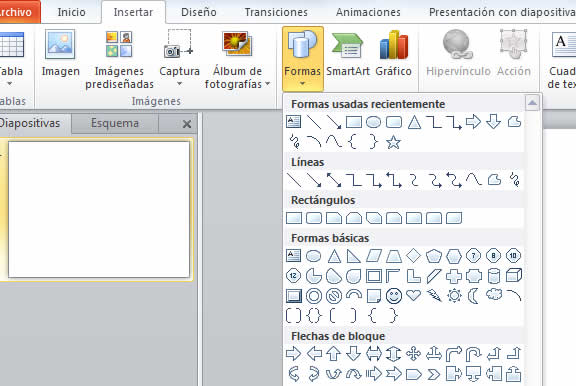
Task: Switch to the Inicio ribbon tab
Action: (71, 12)
